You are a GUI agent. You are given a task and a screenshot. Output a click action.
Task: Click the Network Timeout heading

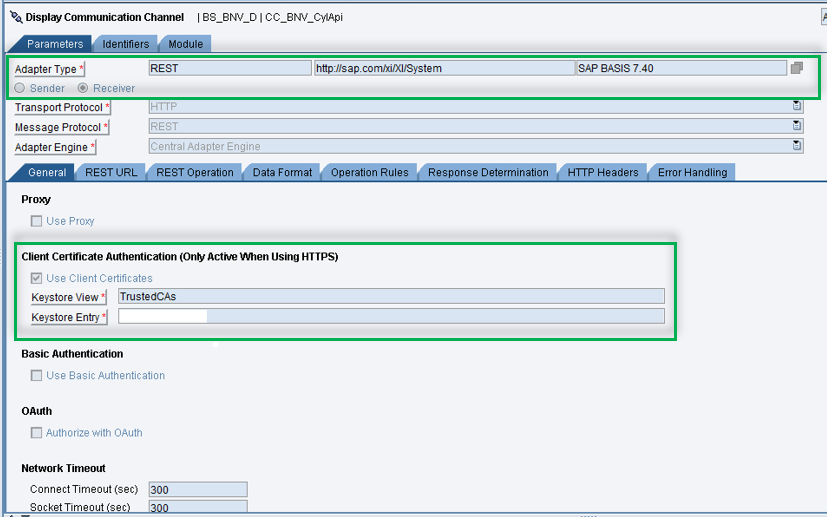point(63,468)
